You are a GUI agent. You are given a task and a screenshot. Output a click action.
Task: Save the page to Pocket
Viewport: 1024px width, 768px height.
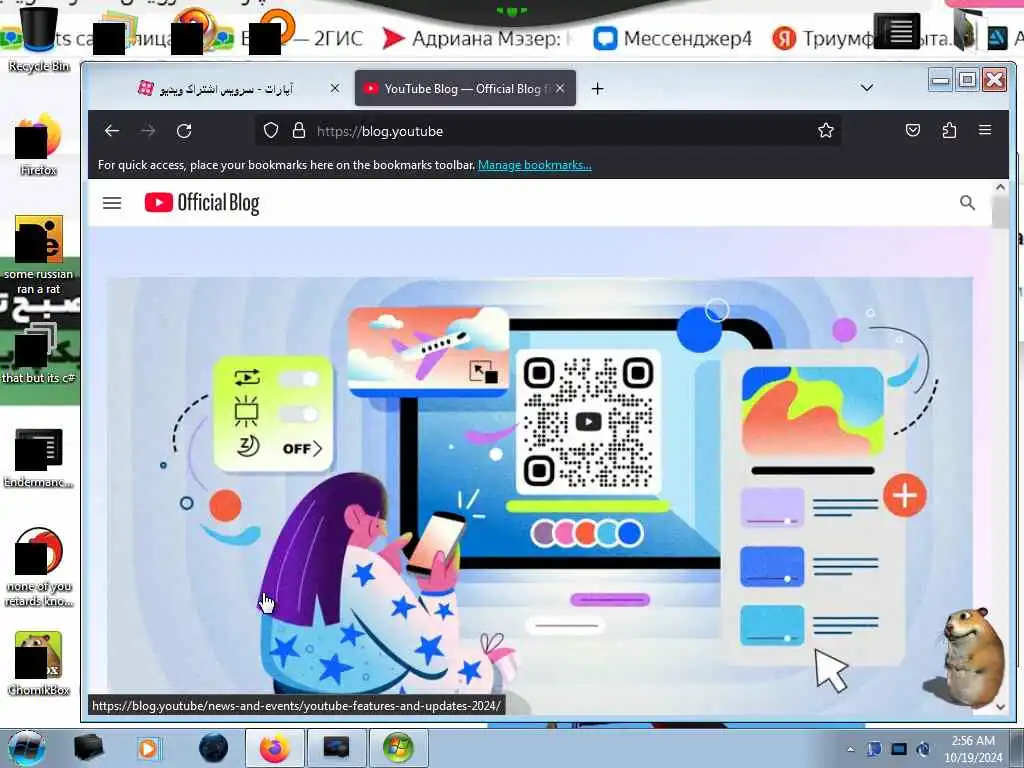(913, 131)
